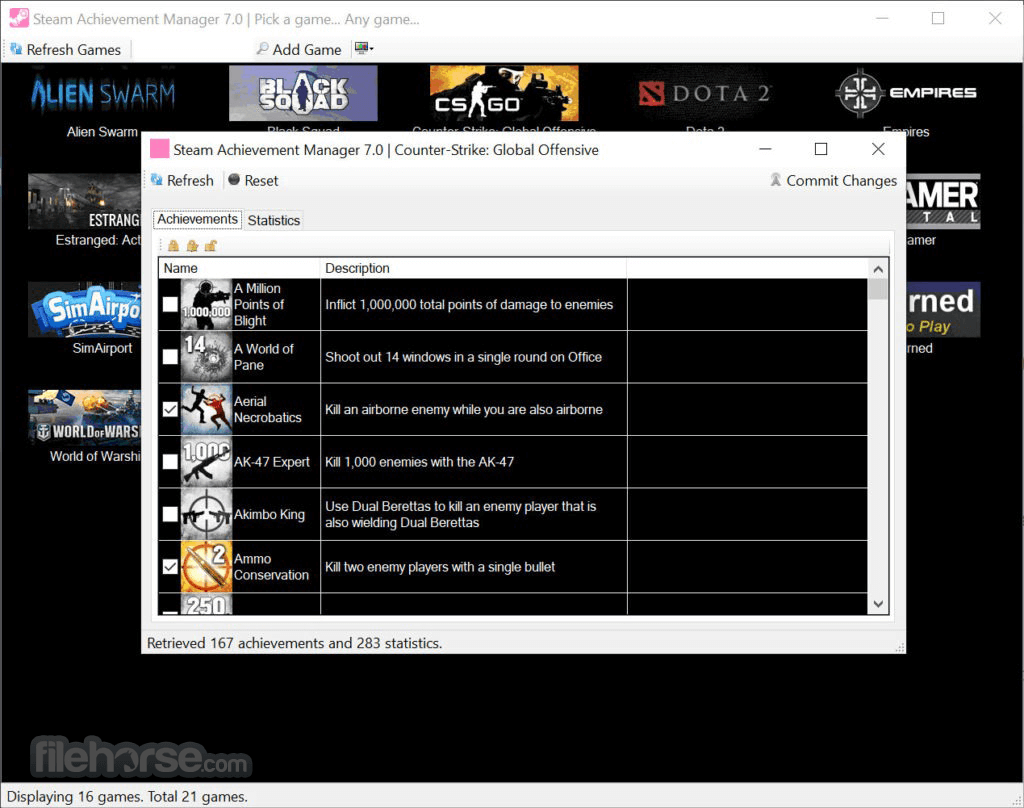Click the Aerial Necrobatics achievement icon
Viewport: 1024px width, 808px height.
click(206, 409)
